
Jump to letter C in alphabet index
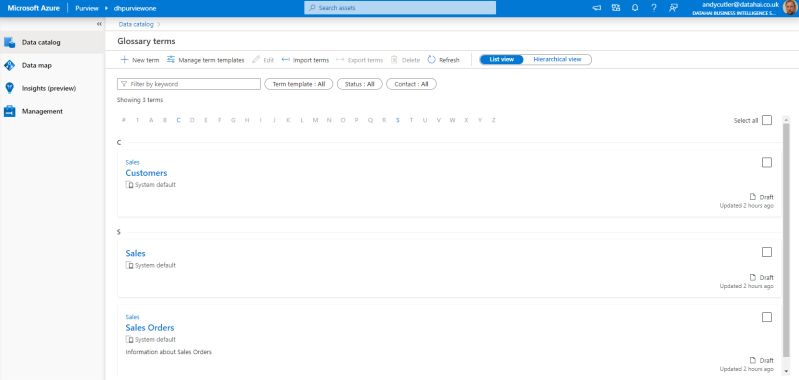point(178,120)
